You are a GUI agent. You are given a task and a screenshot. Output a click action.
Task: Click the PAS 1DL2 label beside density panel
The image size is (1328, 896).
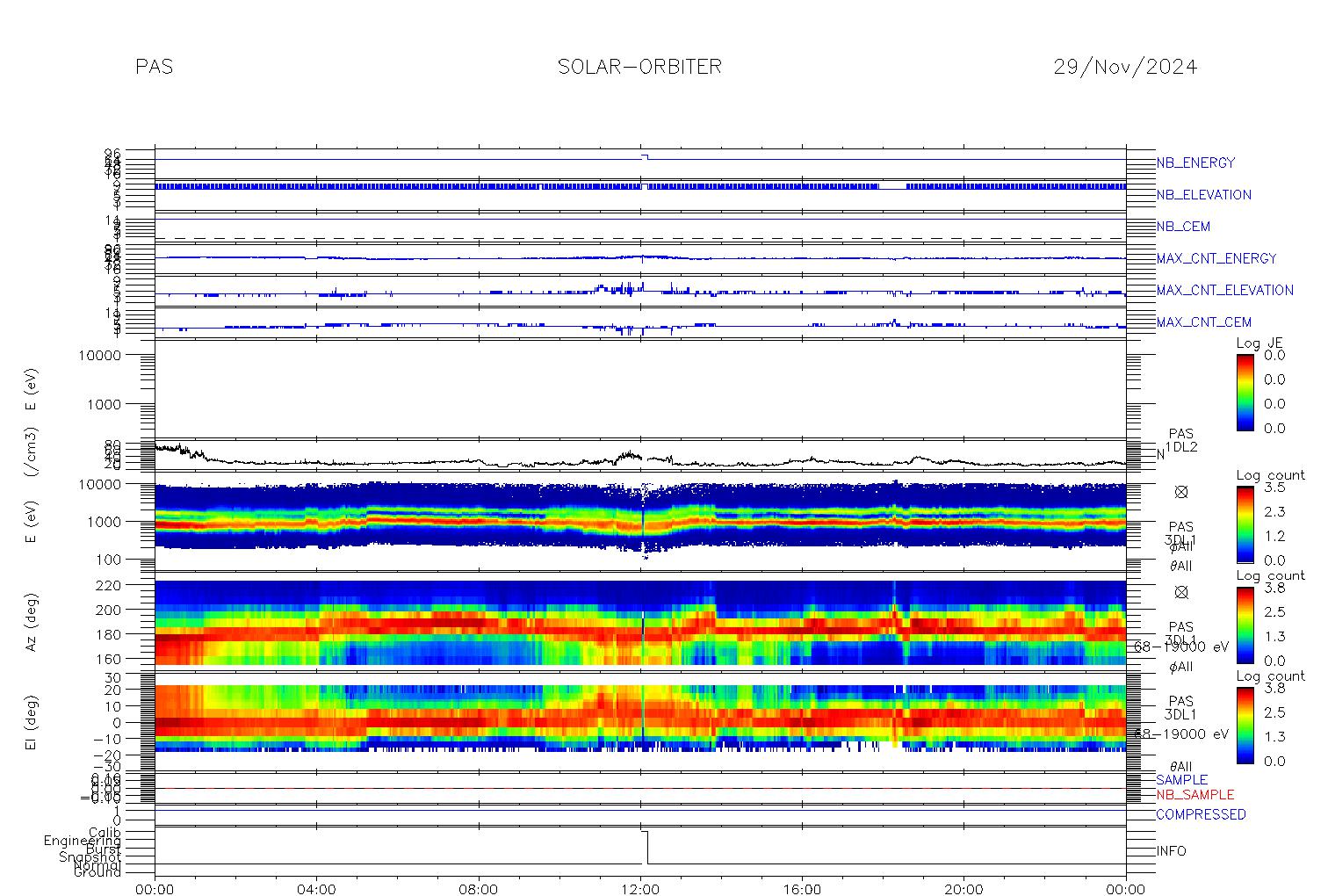[x=1181, y=441]
